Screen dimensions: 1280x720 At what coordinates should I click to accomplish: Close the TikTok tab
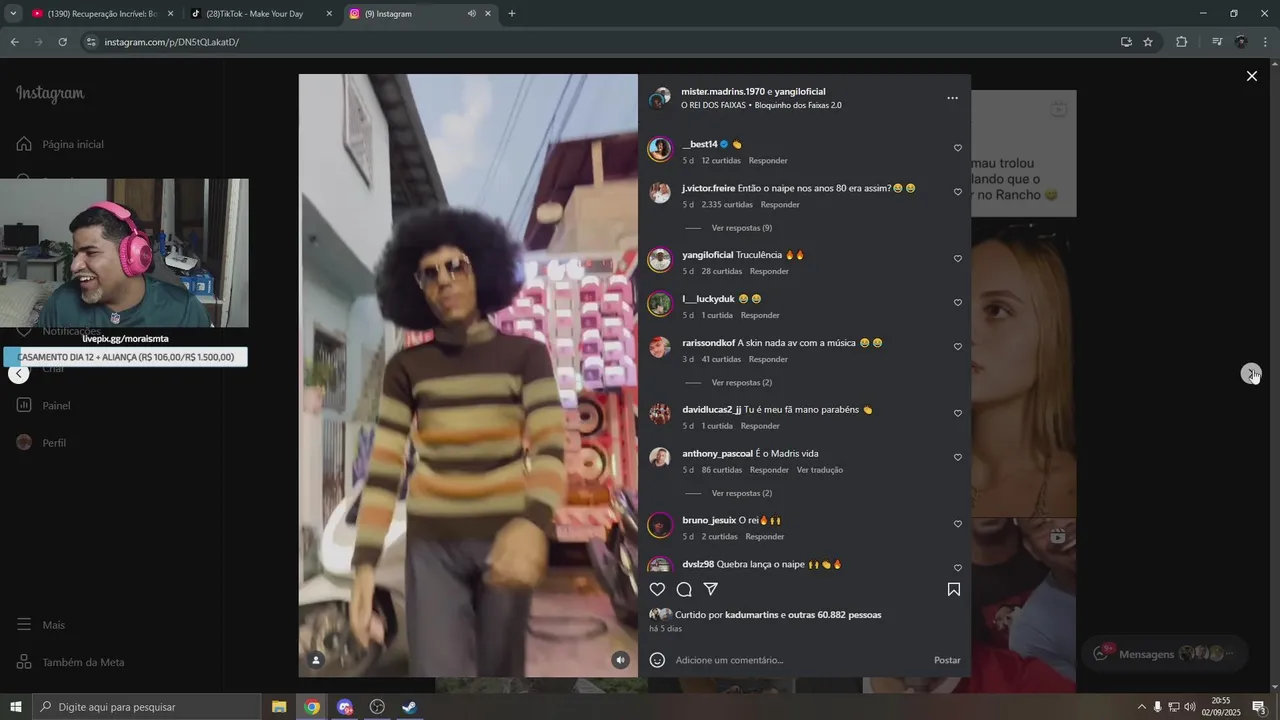tap(329, 14)
